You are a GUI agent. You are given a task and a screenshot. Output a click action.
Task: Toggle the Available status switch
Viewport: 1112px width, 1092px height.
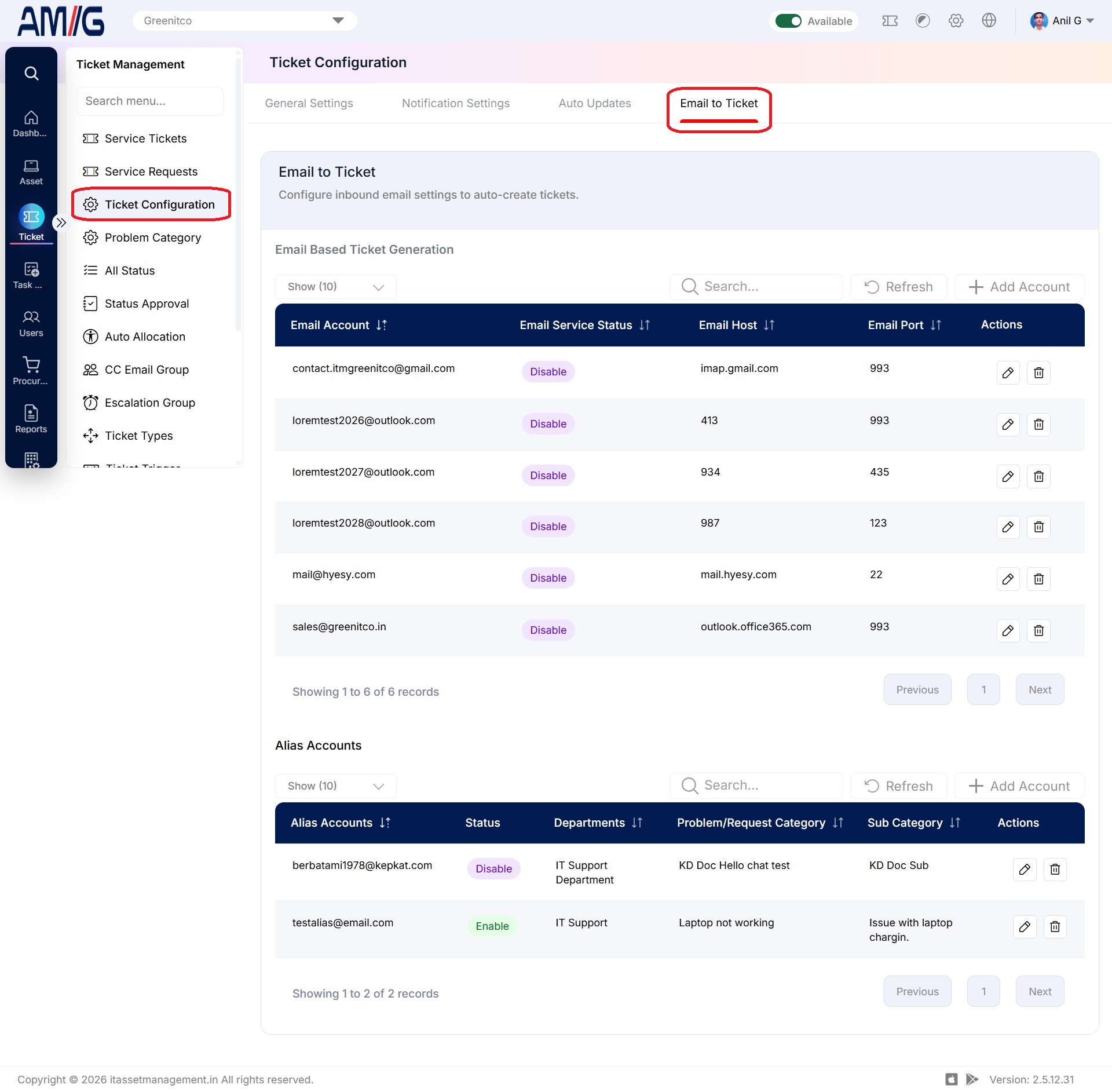coord(788,21)
